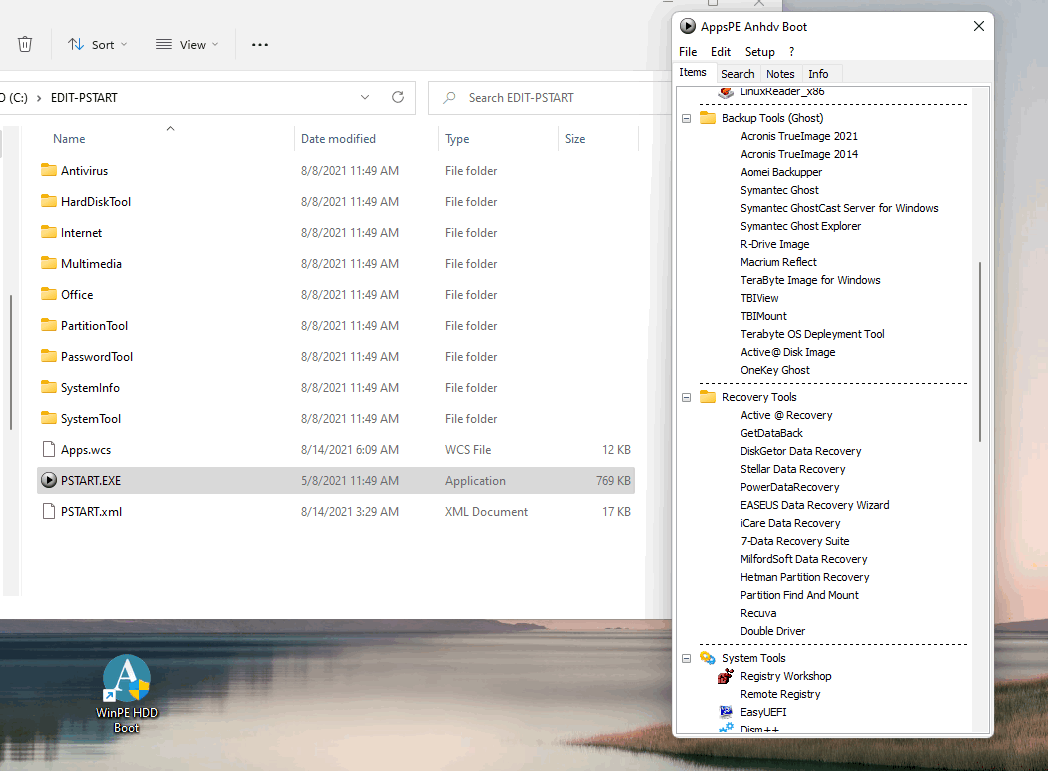The image size is (1048, 771).
Task: Click the address bar history chevron
Action: (x=365, y=98)
